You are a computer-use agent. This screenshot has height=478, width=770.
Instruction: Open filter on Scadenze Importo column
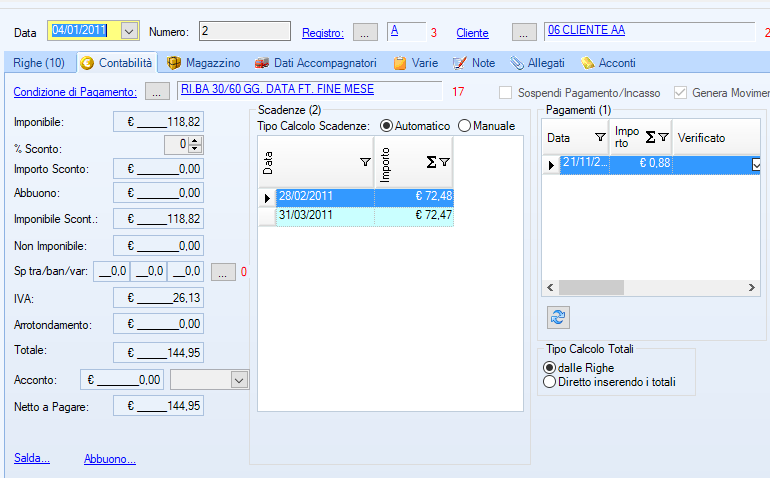tap(444, 161)
